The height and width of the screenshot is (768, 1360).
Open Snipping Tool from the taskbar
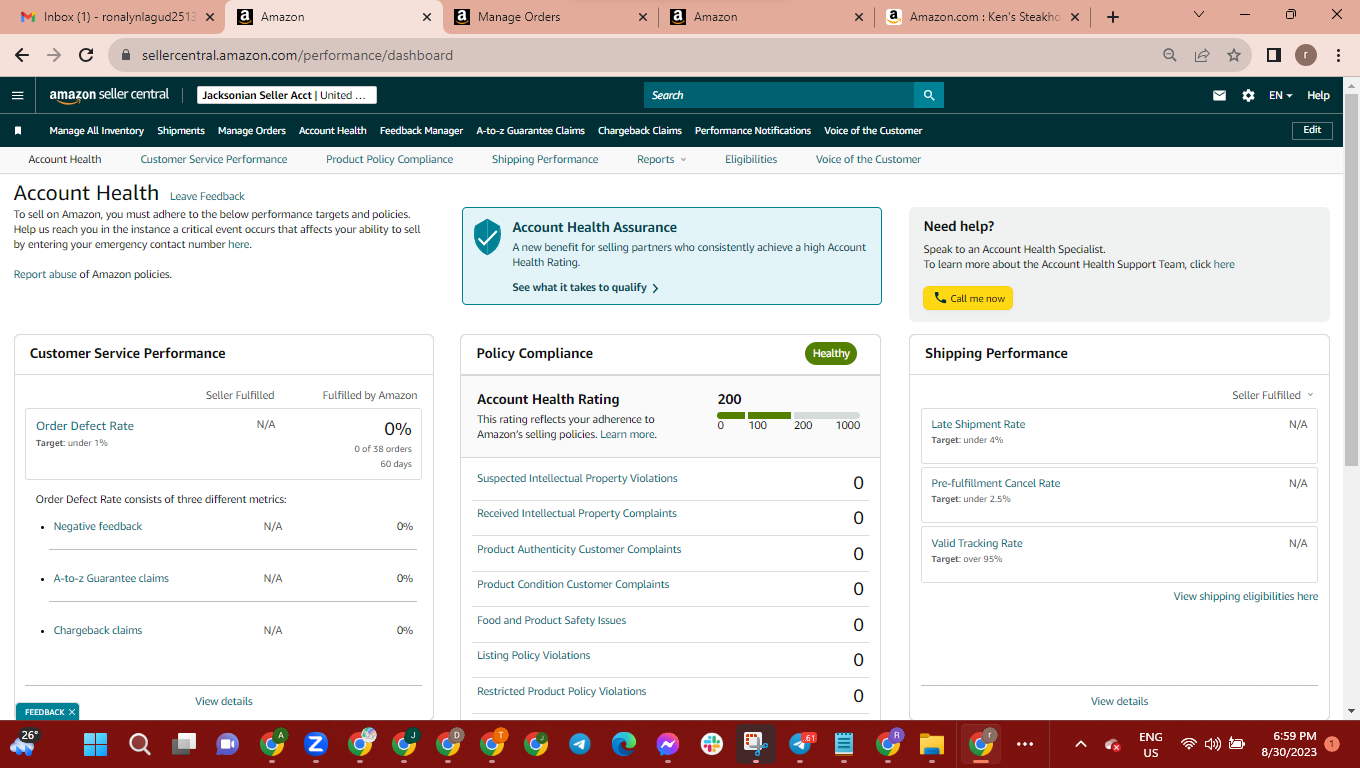click(756, 744)
